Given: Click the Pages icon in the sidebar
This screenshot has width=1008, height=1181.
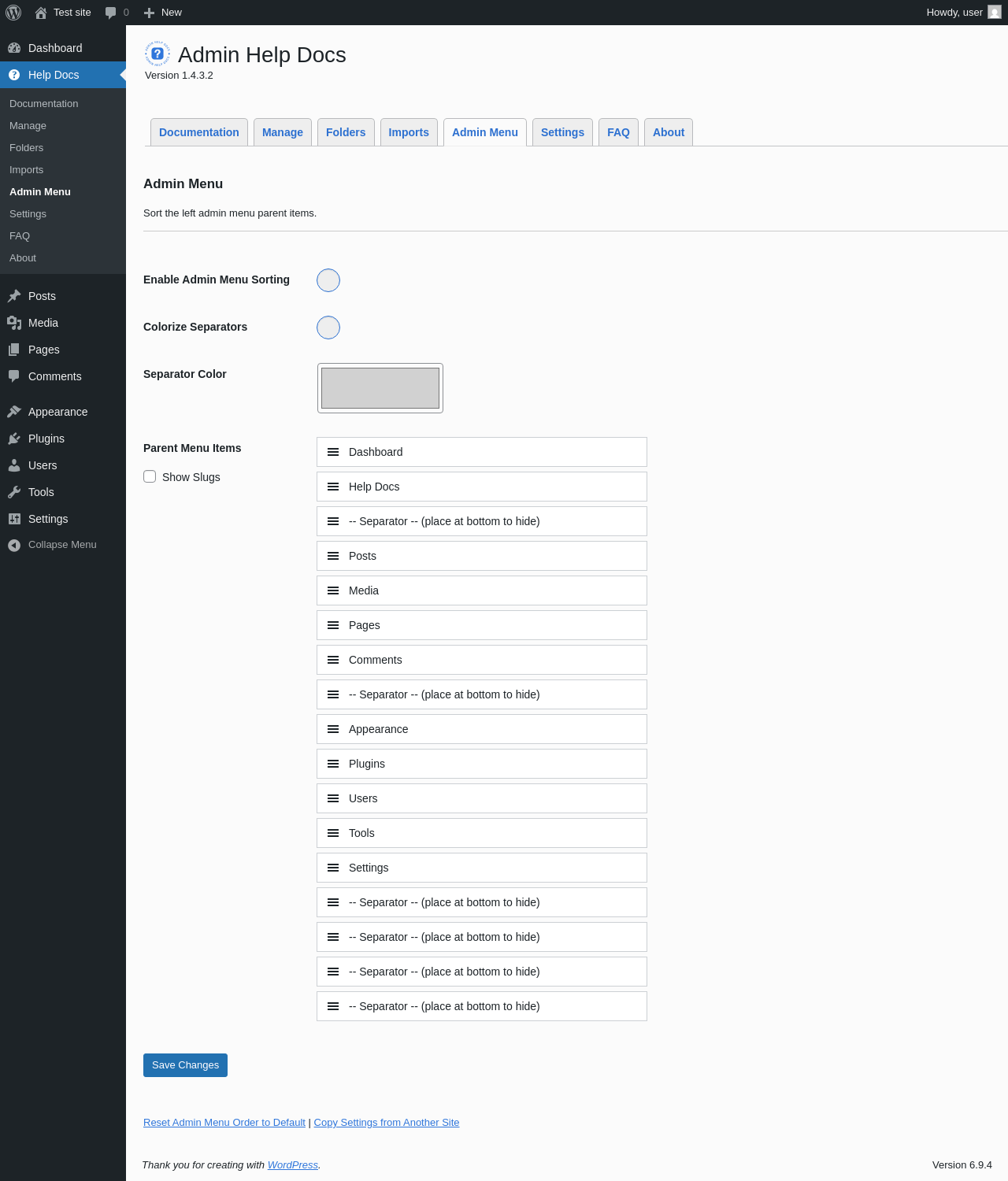Looking at the screenshot, I should tap(14, 350).
